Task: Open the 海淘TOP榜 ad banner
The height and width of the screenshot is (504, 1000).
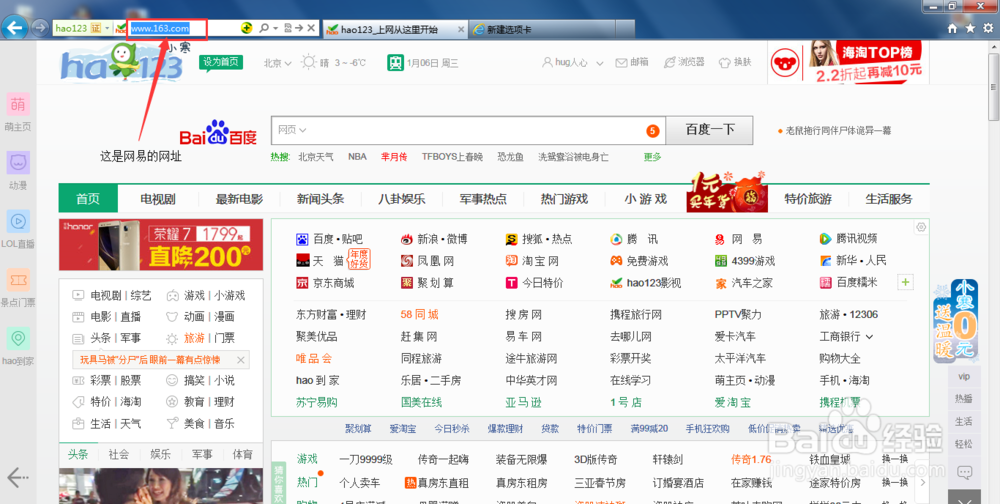Action: [x=849, y=62]
